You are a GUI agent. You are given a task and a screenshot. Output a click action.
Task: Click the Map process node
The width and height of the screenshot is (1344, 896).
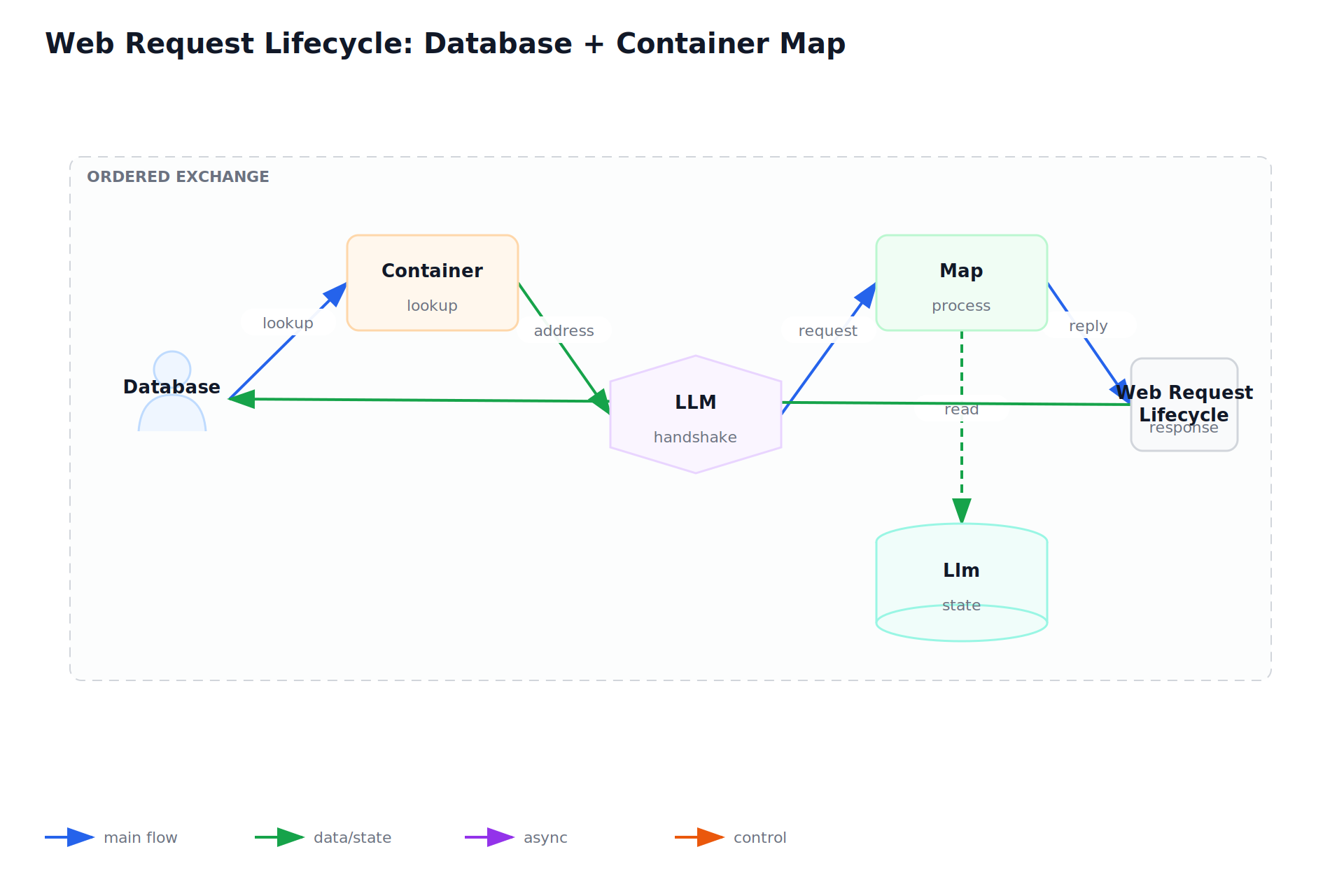tap(962, 283)
